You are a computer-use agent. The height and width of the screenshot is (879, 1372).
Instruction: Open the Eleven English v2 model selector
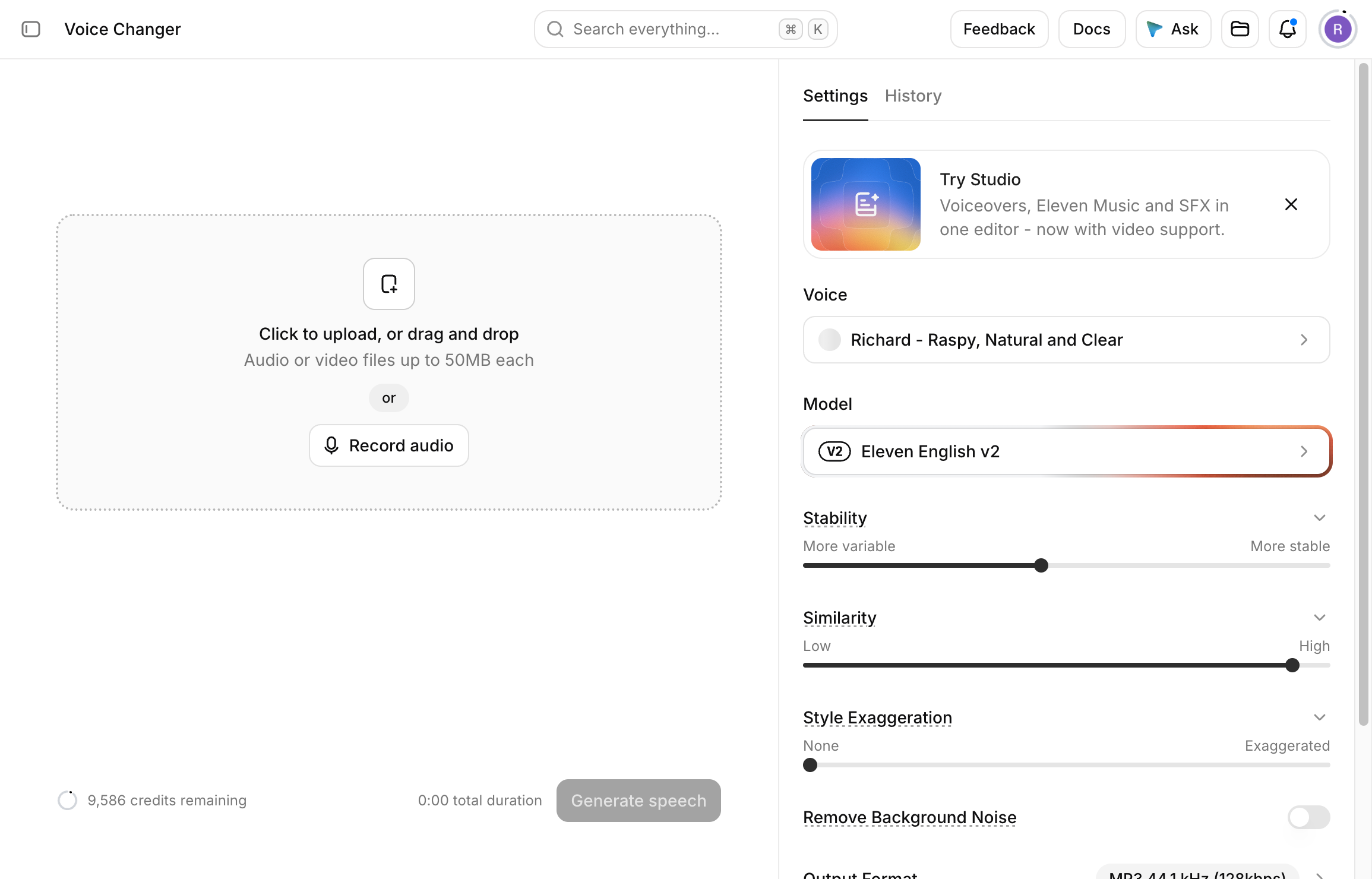(x=1066, y=451)
